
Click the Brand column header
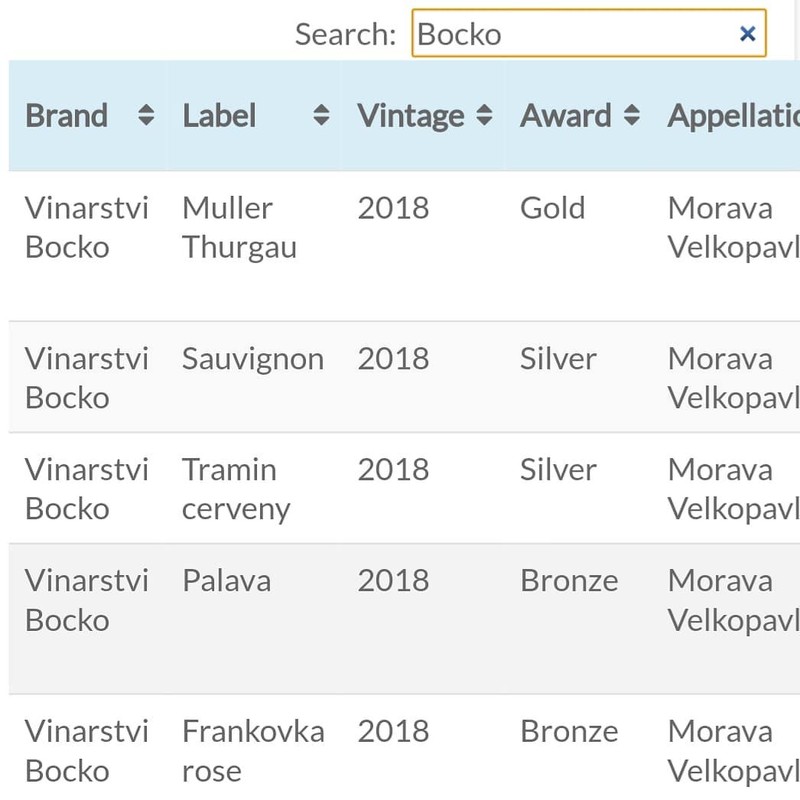click(66, 116)
